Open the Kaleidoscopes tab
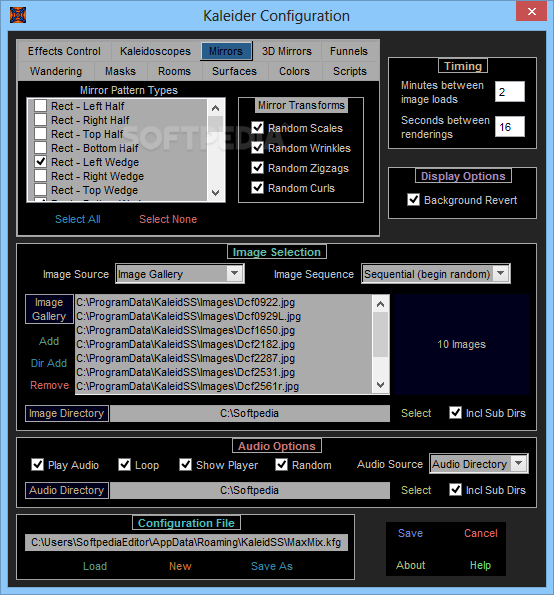Screen dimensions: 554x595 [155, 51]
